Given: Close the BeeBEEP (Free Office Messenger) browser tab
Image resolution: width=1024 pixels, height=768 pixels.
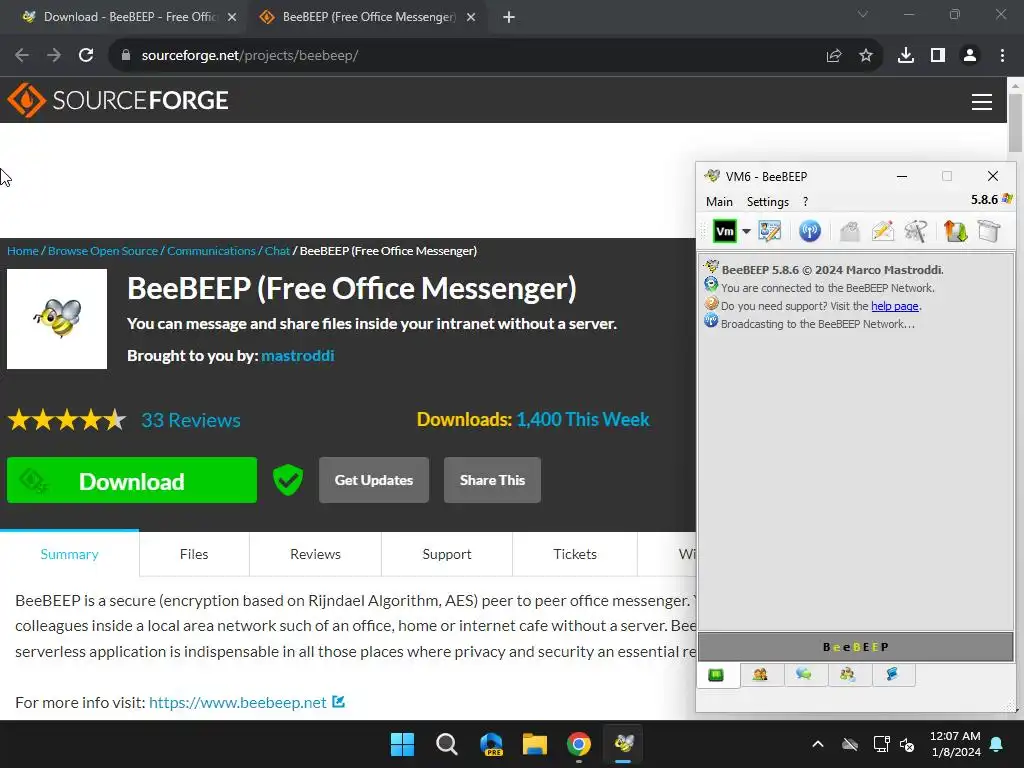Looking at the screenshot, I should tap(471, 17).
